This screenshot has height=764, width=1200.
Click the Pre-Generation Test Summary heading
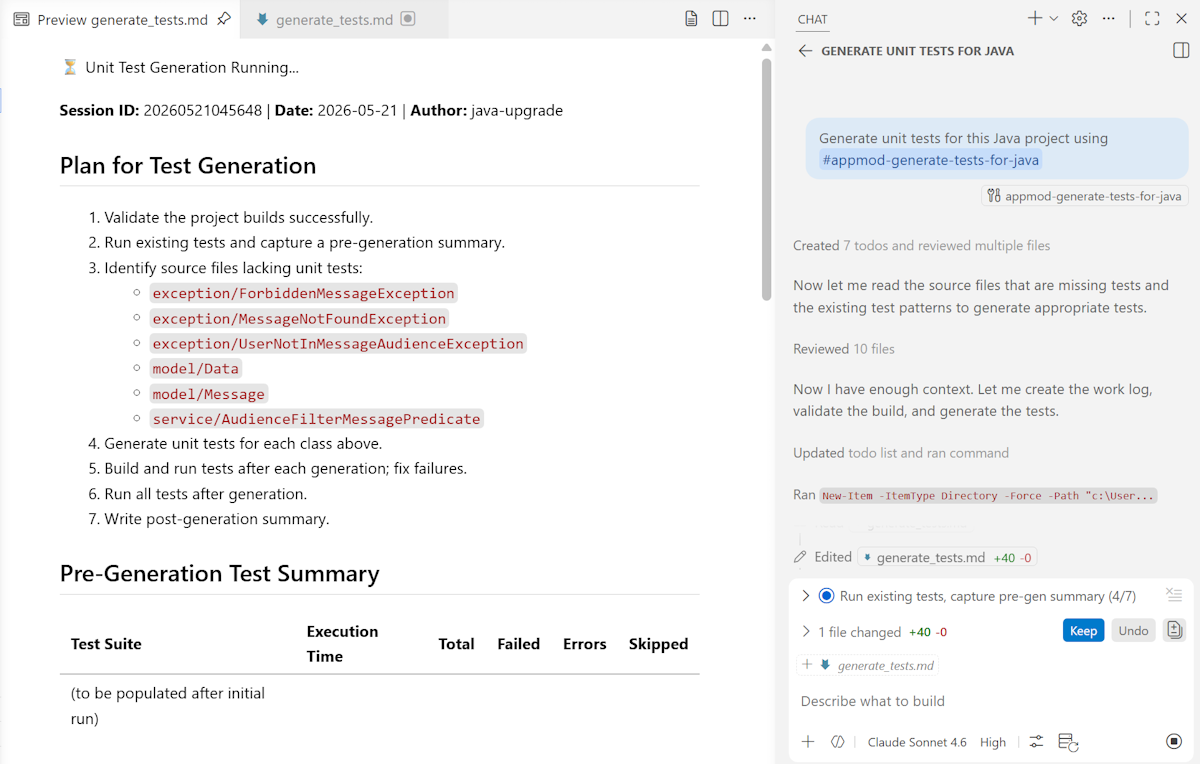220,573
